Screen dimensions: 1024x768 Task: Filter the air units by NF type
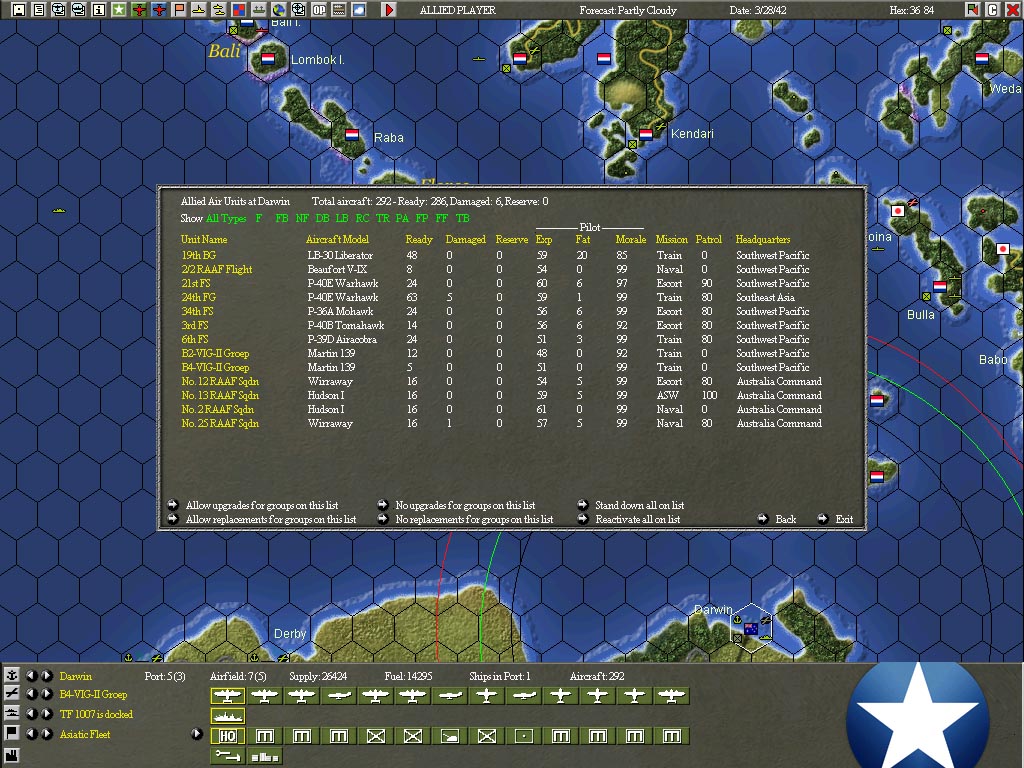point(302,218)
